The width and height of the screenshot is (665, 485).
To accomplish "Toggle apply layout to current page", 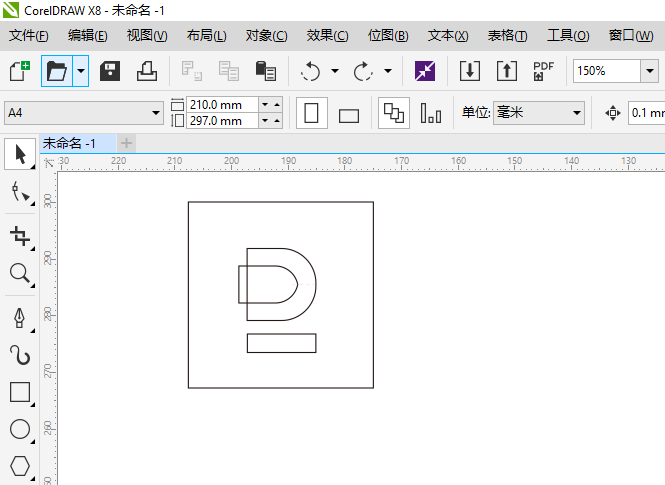I will [431, 113].
